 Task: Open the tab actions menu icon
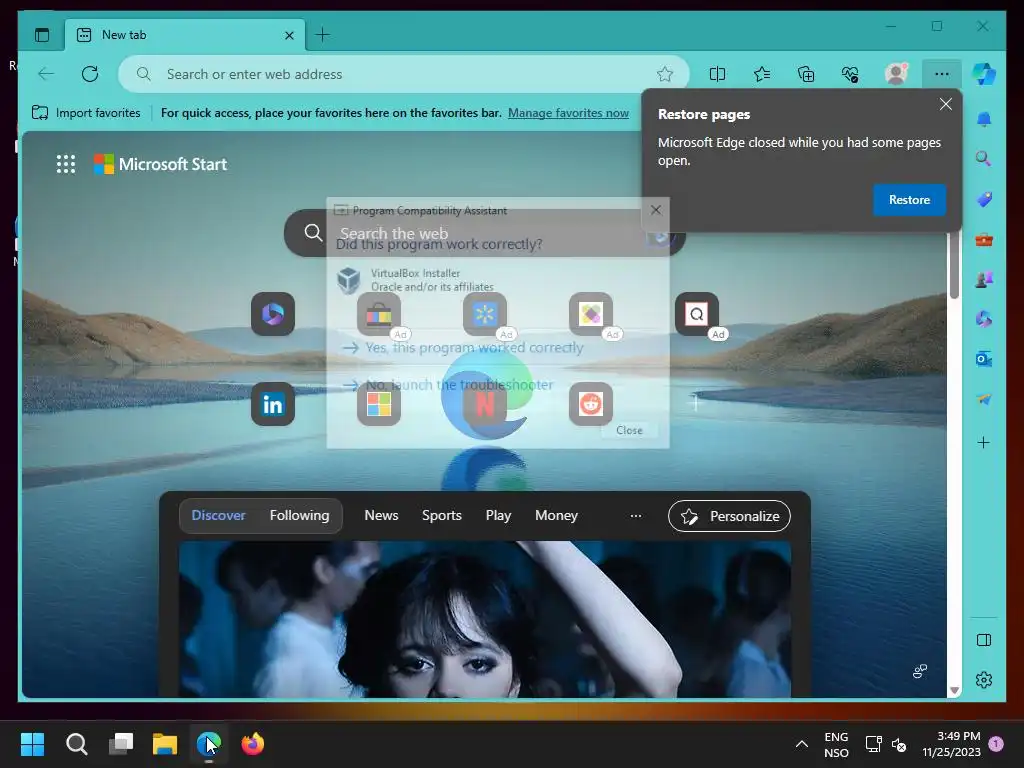click(x=42, y=35)
